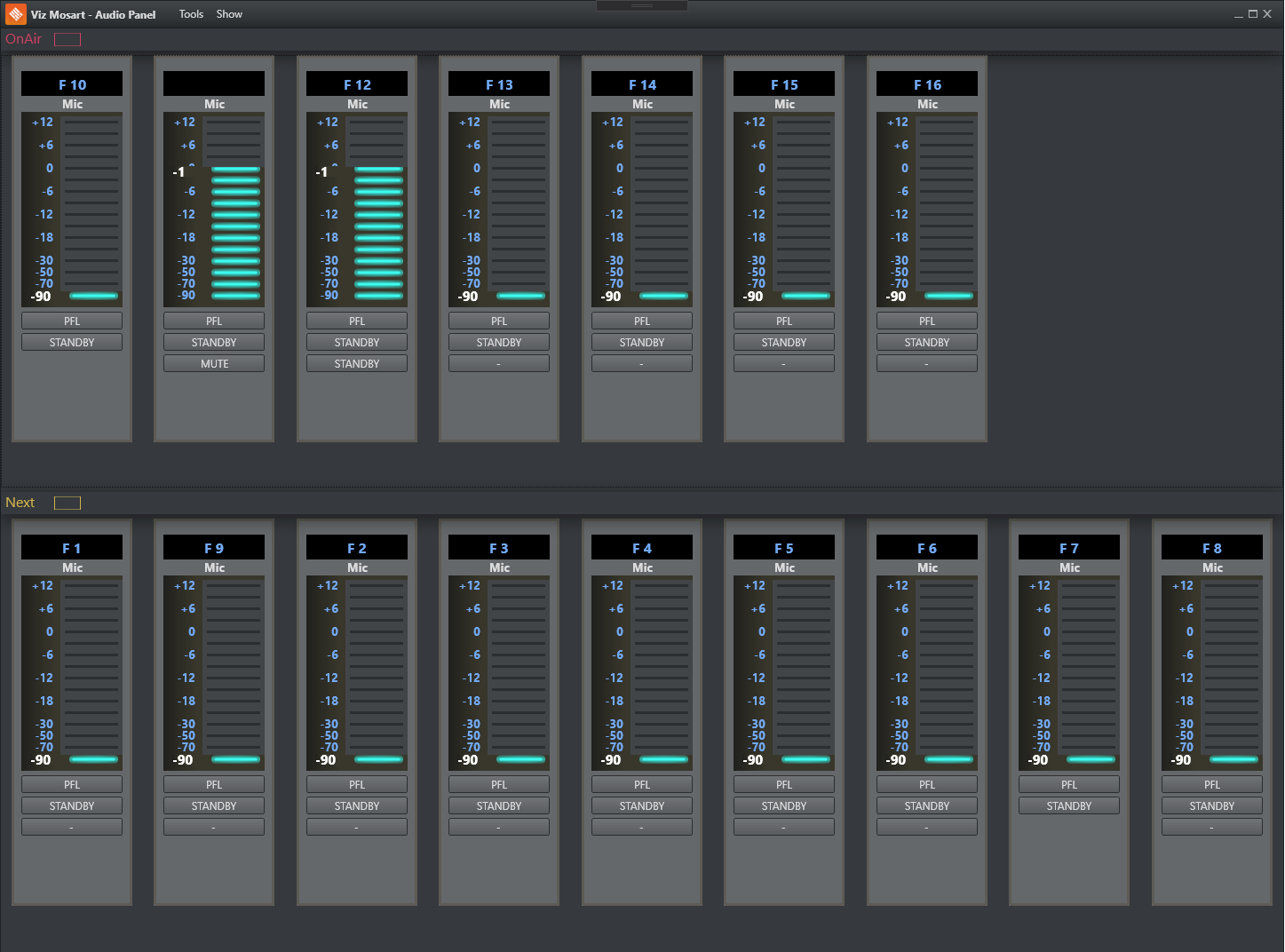Viewport: 1285px width, 952px height.
Task: Click the grip handle at top center
Action: [x=641, y=6]
